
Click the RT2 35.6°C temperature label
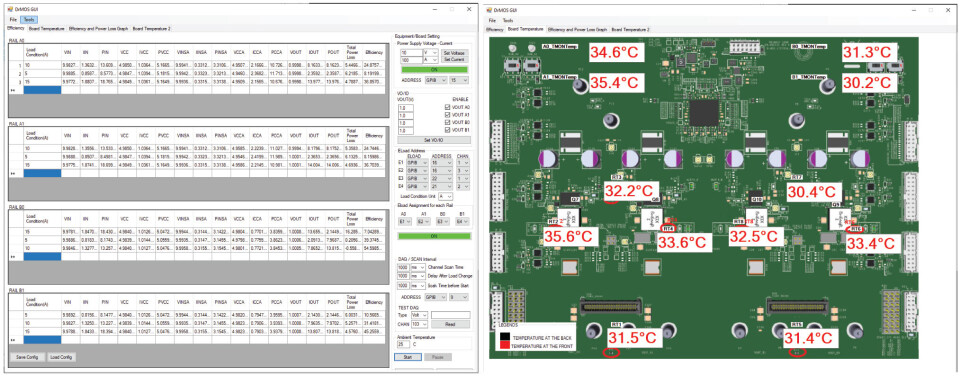coord(569,236)
